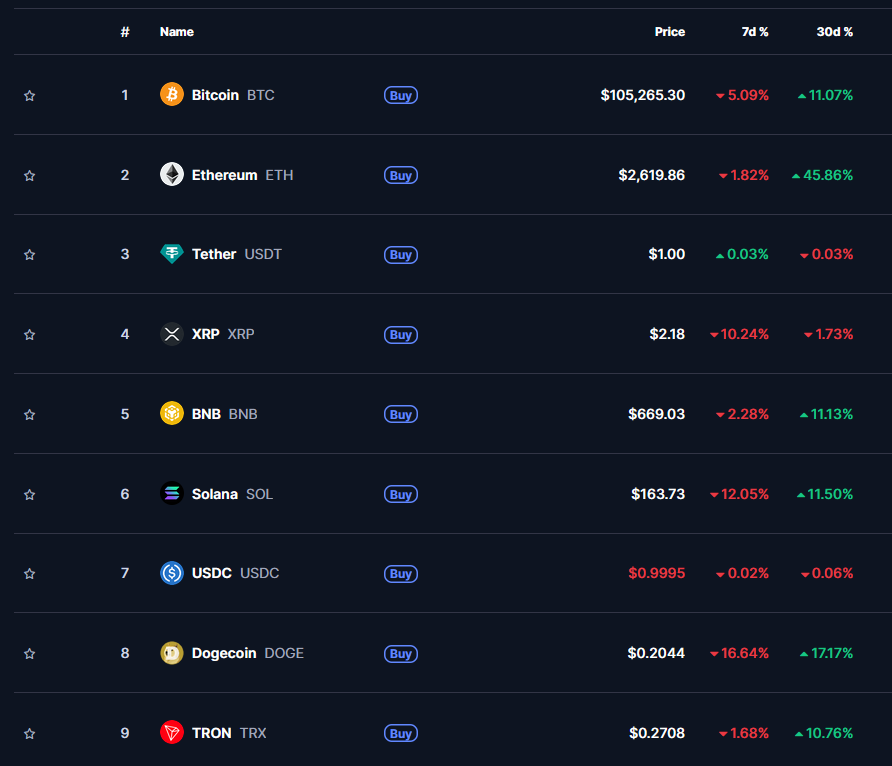Viewport: 892px width, 766px height.
Task: Click the BNB coin logo
Action: pos(171,413)
